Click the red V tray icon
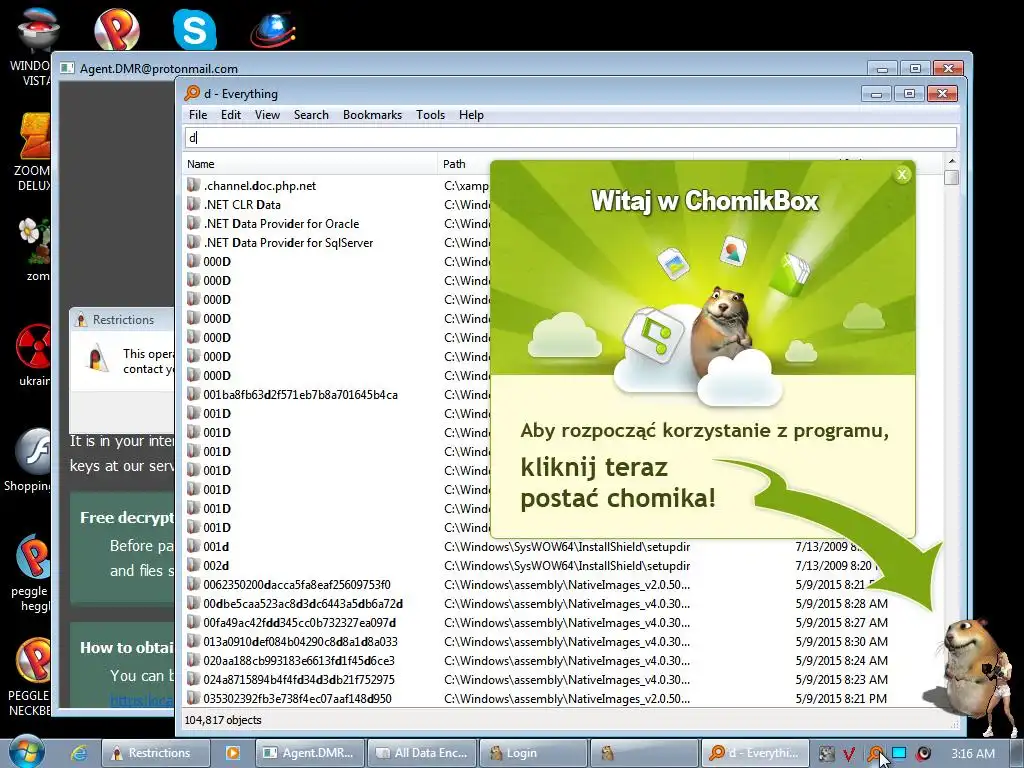1024x768 pixels. pos(849,754)
